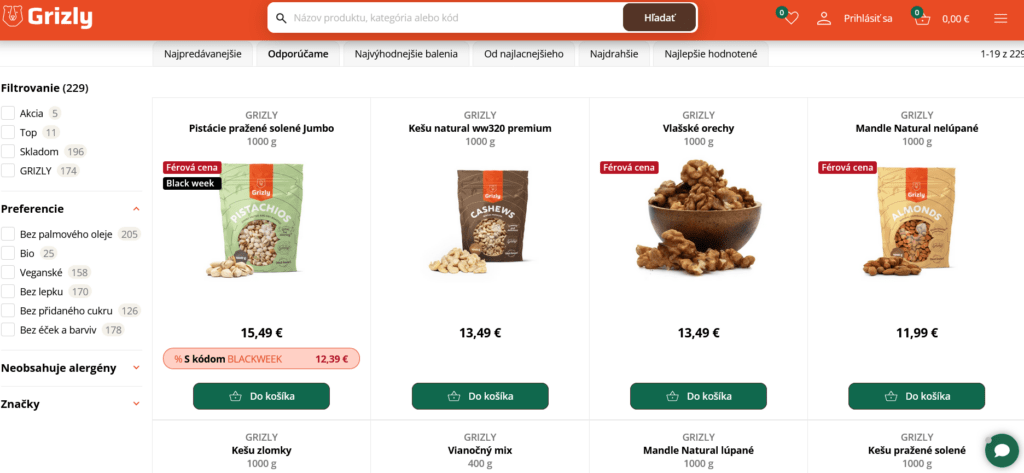
Task: Tick the Bez lepku checkbox
Action: coord(8,291)
